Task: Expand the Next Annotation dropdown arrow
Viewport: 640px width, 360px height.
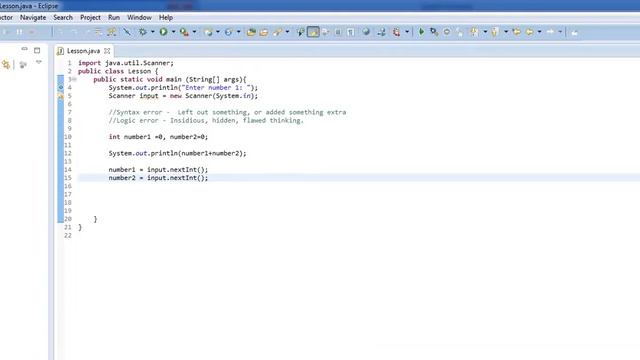Action: click(485, 32)
